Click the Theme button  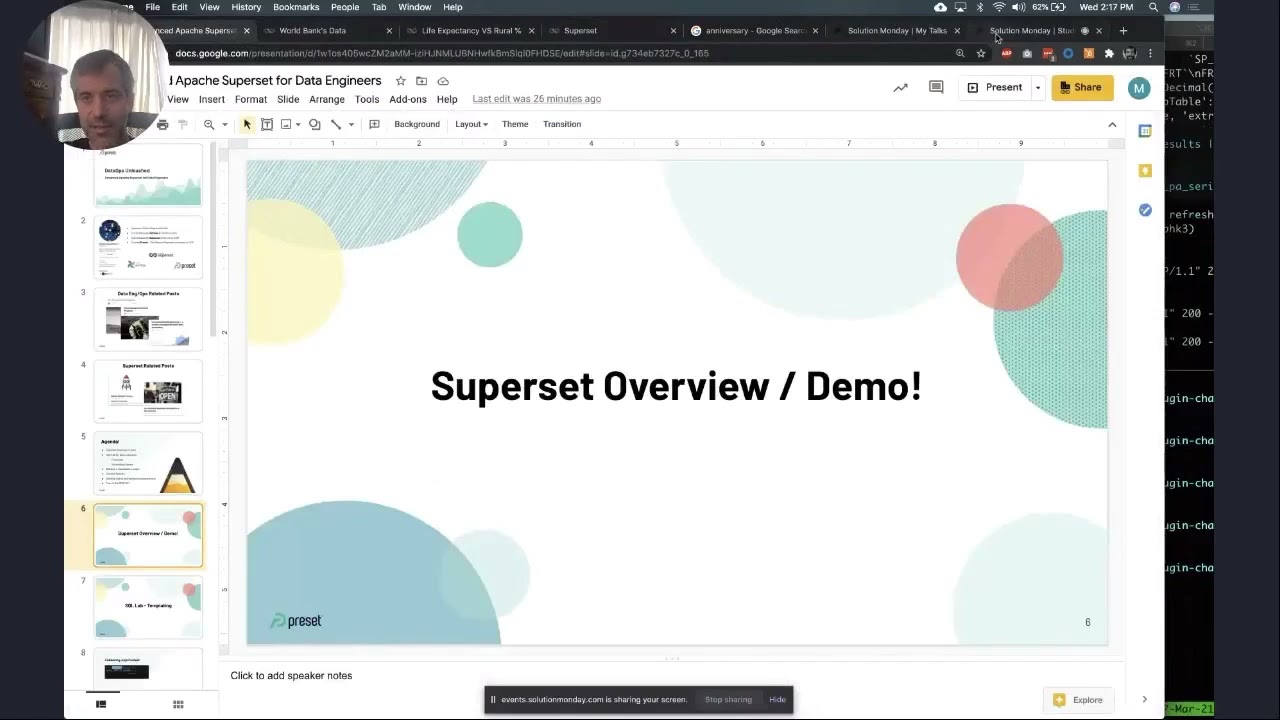click(x=515, y=124)
